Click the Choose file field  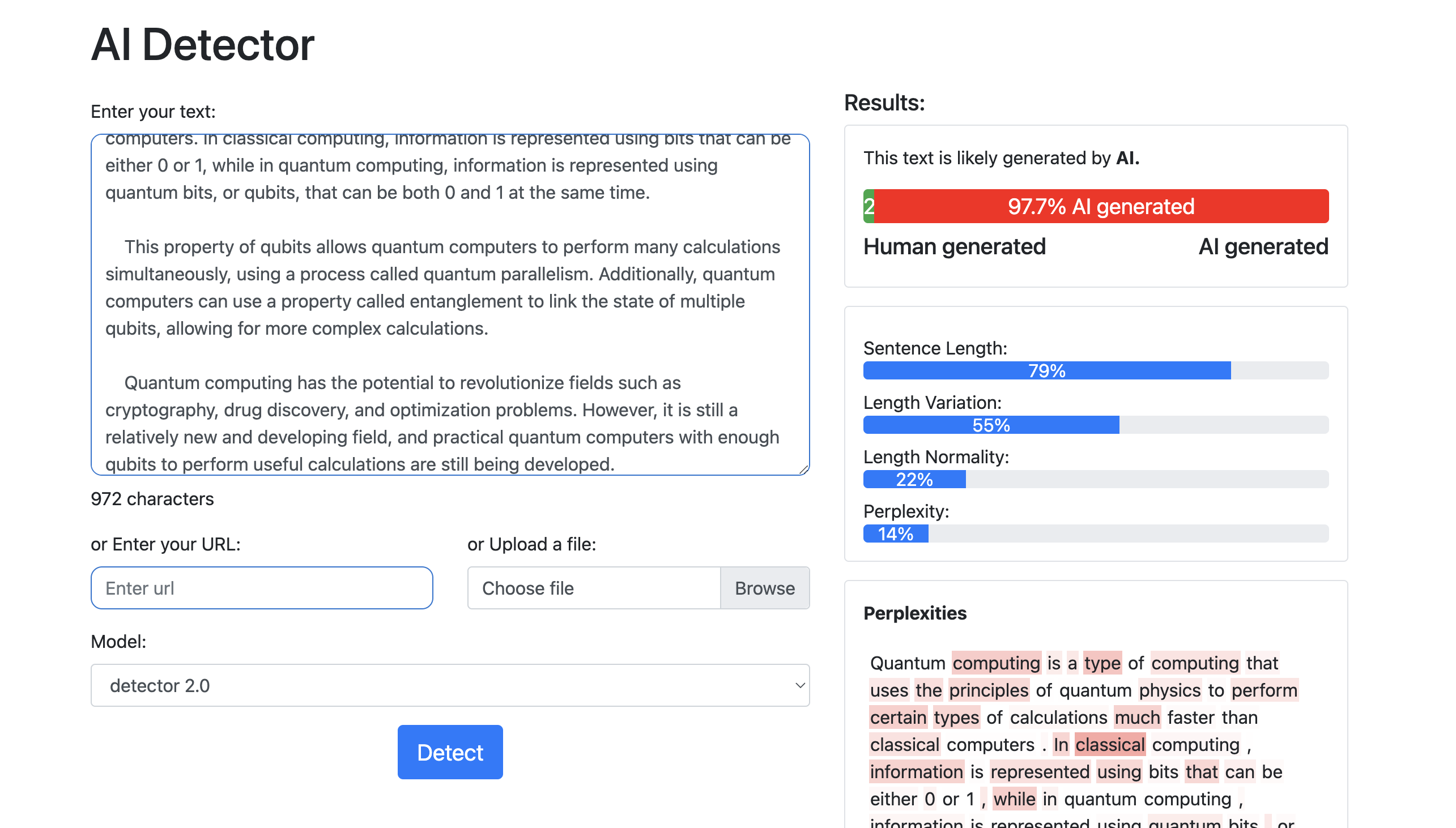[593, 588]
